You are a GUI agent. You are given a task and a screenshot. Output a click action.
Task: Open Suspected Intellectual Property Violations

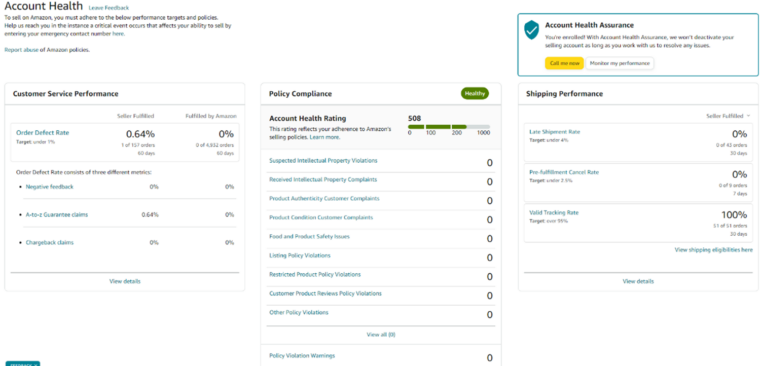[323, 160]
